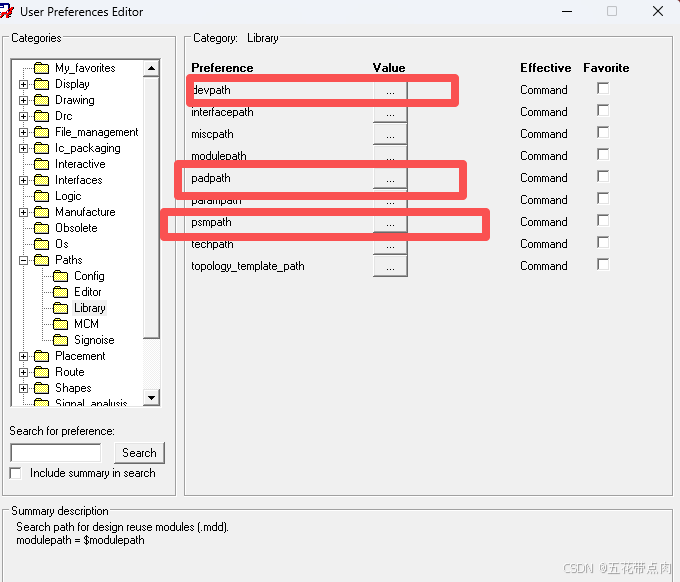Viewport: 680px width, 582px height.
Task: Click the Interactive folder icon
Action: (x=42, y=164)
